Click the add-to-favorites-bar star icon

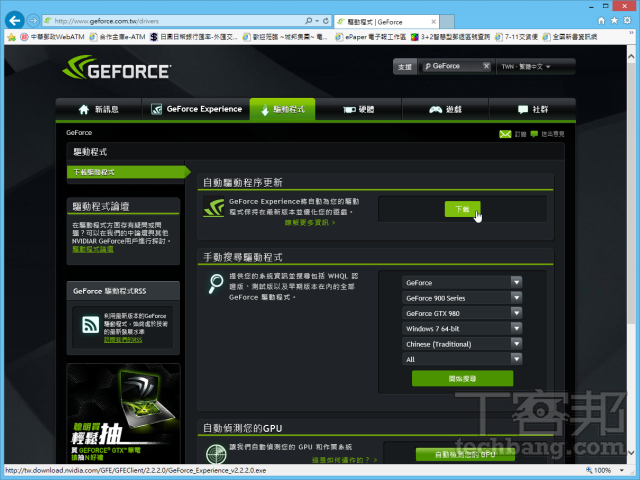pyautogui.click(x=11, y=37)
